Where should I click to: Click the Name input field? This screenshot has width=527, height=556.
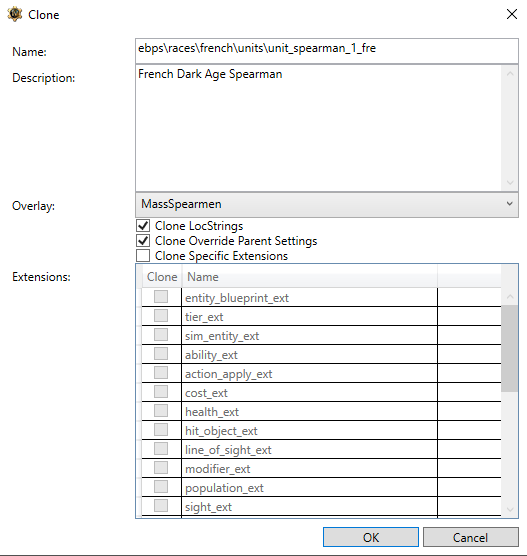[x=327, y=51]
